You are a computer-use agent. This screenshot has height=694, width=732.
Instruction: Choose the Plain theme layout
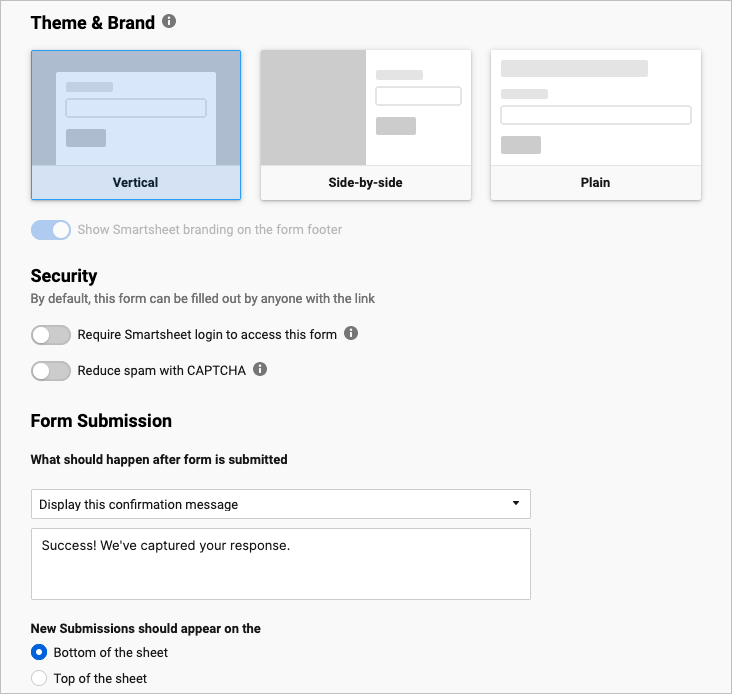595,108
